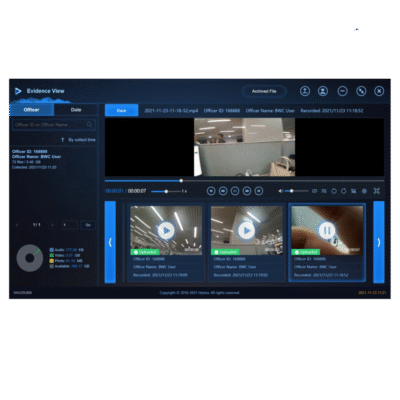This screenshot has width=400, height=400.
Task: Click the Evidence View logo icon
Action: (18, 91)
